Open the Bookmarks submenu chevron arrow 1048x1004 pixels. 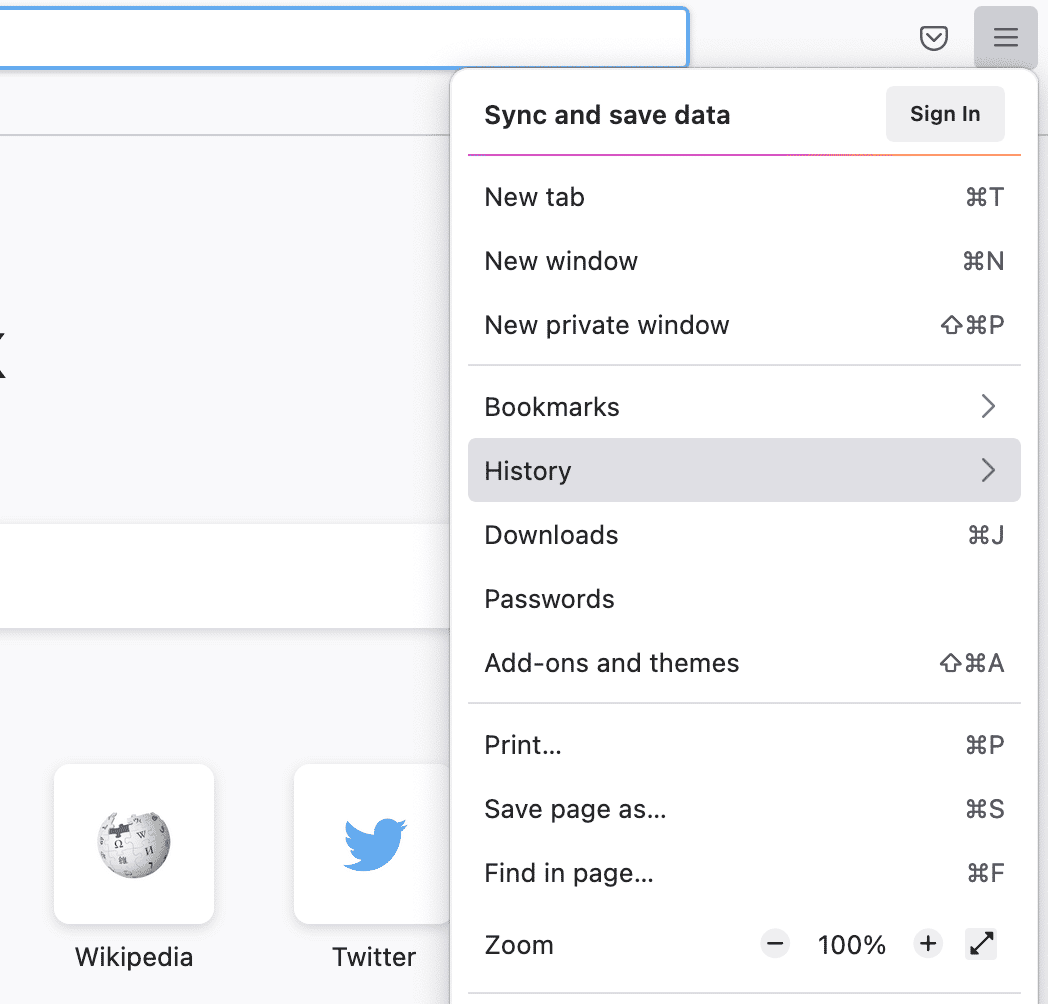click(x=988, y=406)
